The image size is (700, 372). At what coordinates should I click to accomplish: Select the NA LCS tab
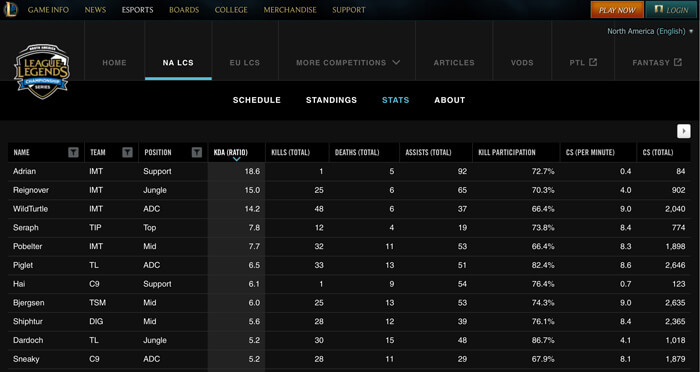[x=178, y=63]
